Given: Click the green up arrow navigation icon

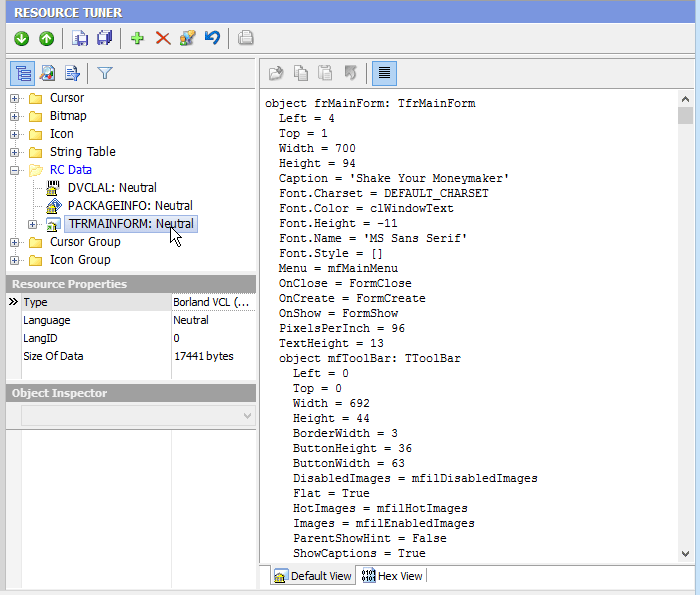Looking at the screenshot, I should [x=46, y=39].
